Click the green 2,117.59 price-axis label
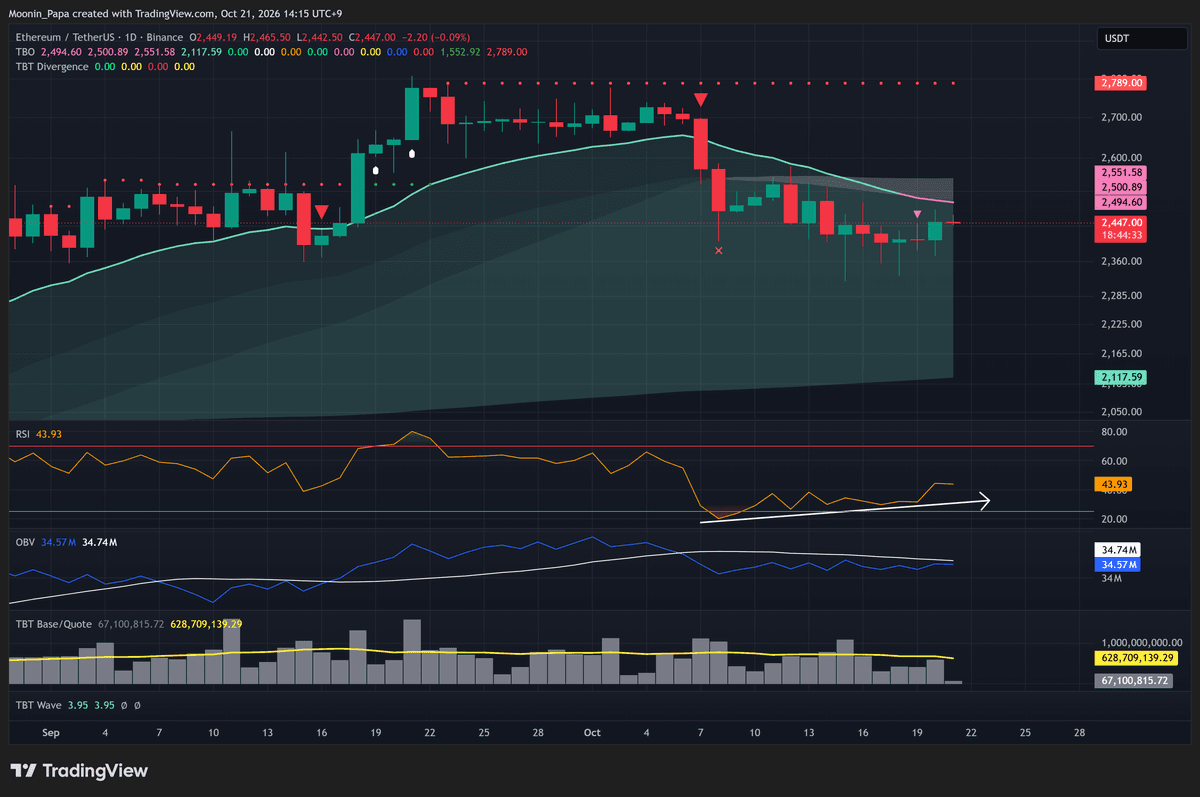The width and height of the screenshot is (1200, 797). pos(1122,377)
